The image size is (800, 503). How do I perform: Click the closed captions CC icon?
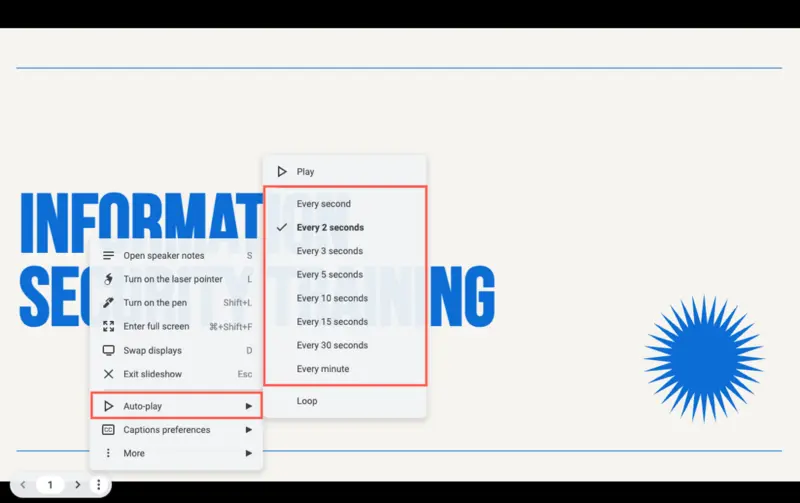coord(108,430)
